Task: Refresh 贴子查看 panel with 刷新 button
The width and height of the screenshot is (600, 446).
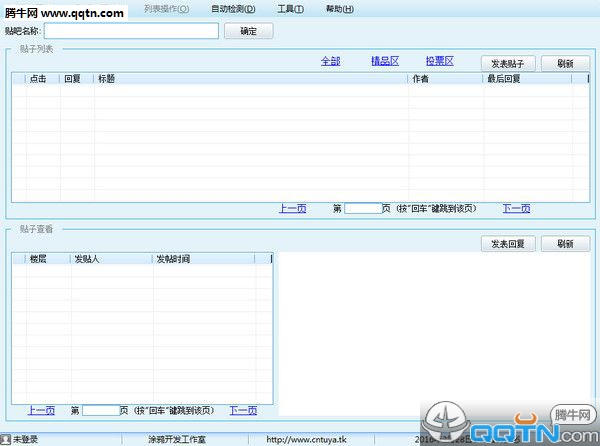Action: (566, 244)
